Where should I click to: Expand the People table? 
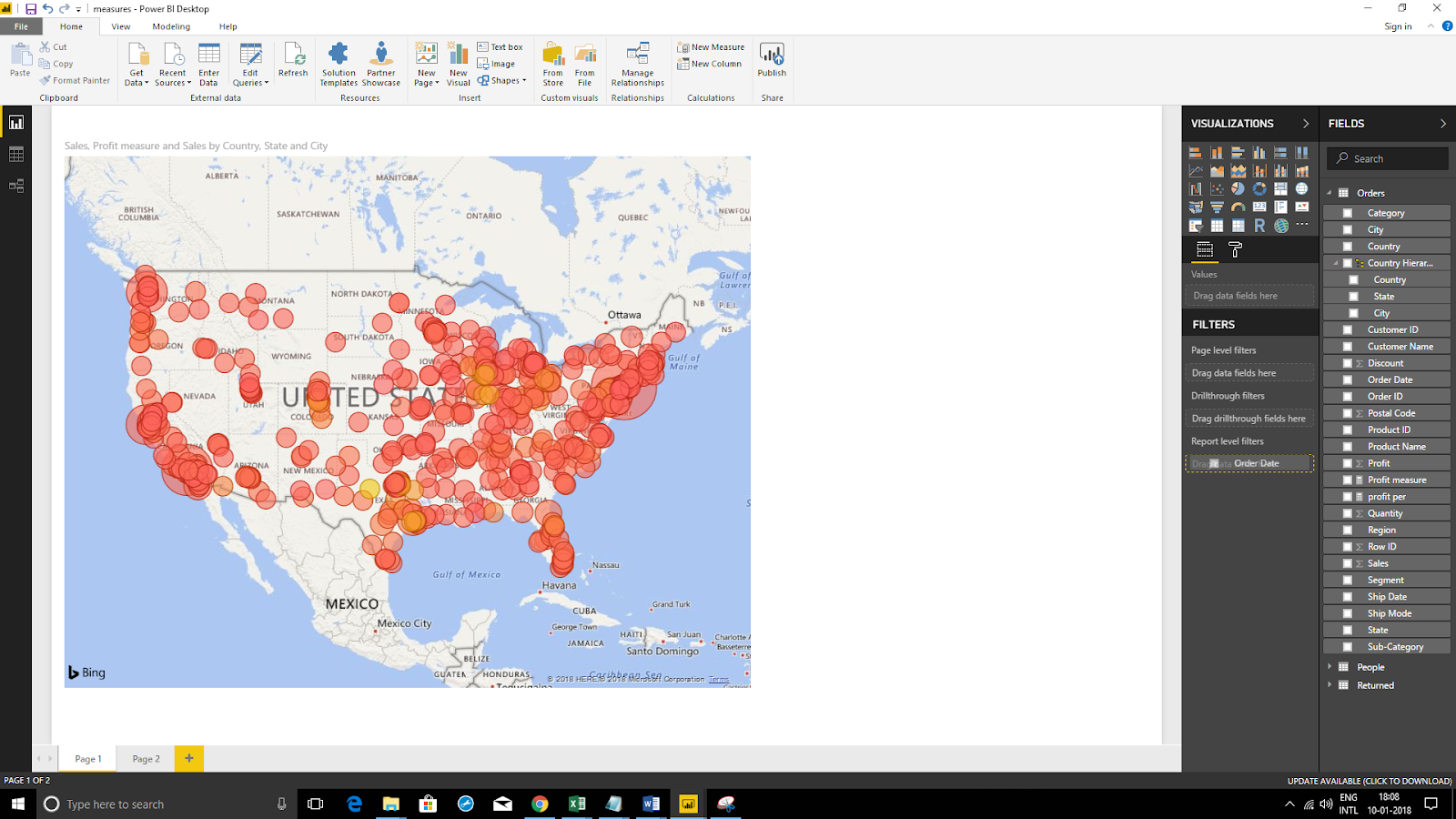pyautogui.click(x=1330, y=667)
